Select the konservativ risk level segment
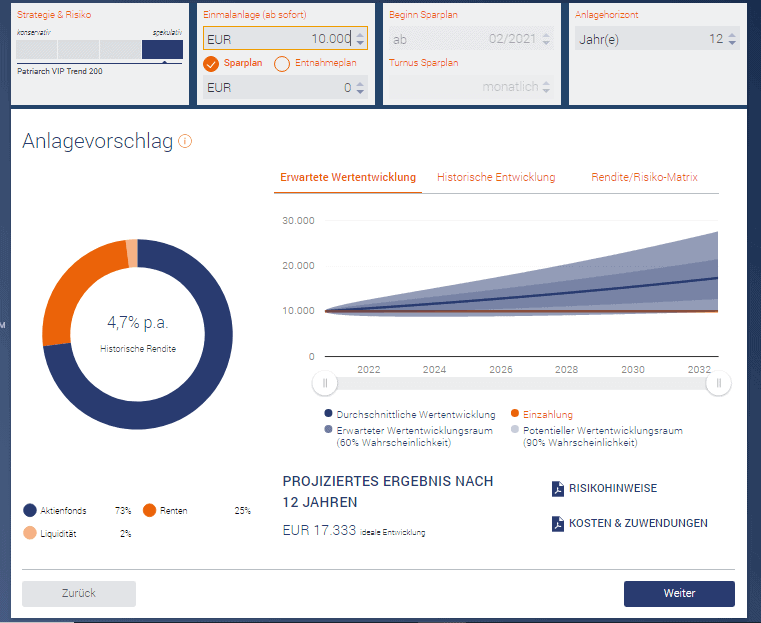This screenshot has width=761, height=623. point(36,49)
